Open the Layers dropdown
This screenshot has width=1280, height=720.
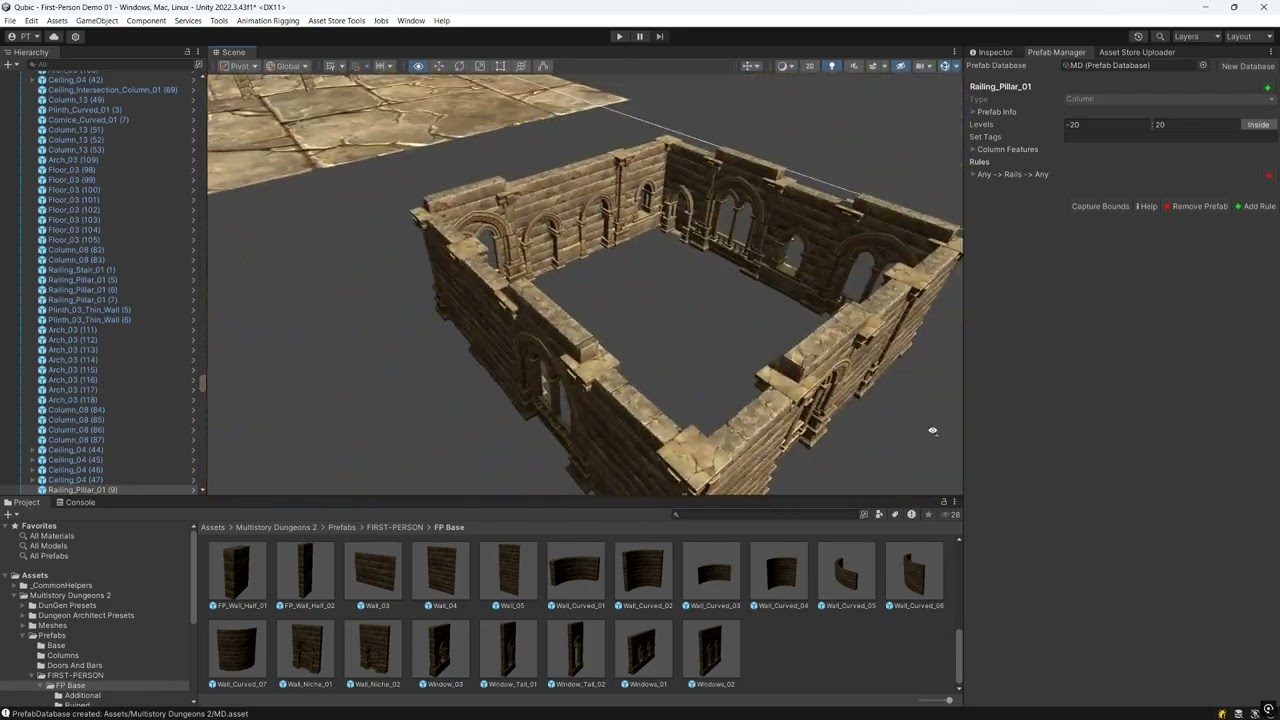(1196, 36)
